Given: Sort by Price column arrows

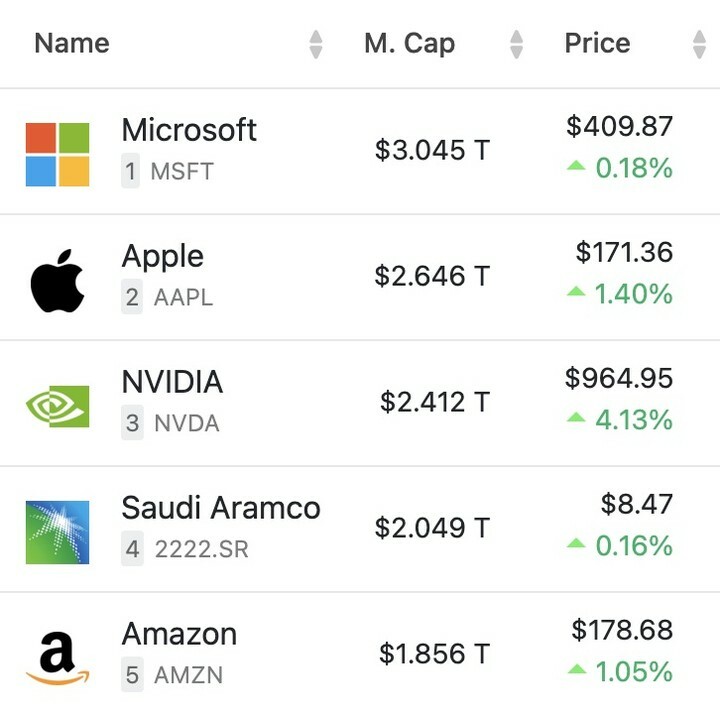Looking at the screenshot, I should click(x=699, y=44).
